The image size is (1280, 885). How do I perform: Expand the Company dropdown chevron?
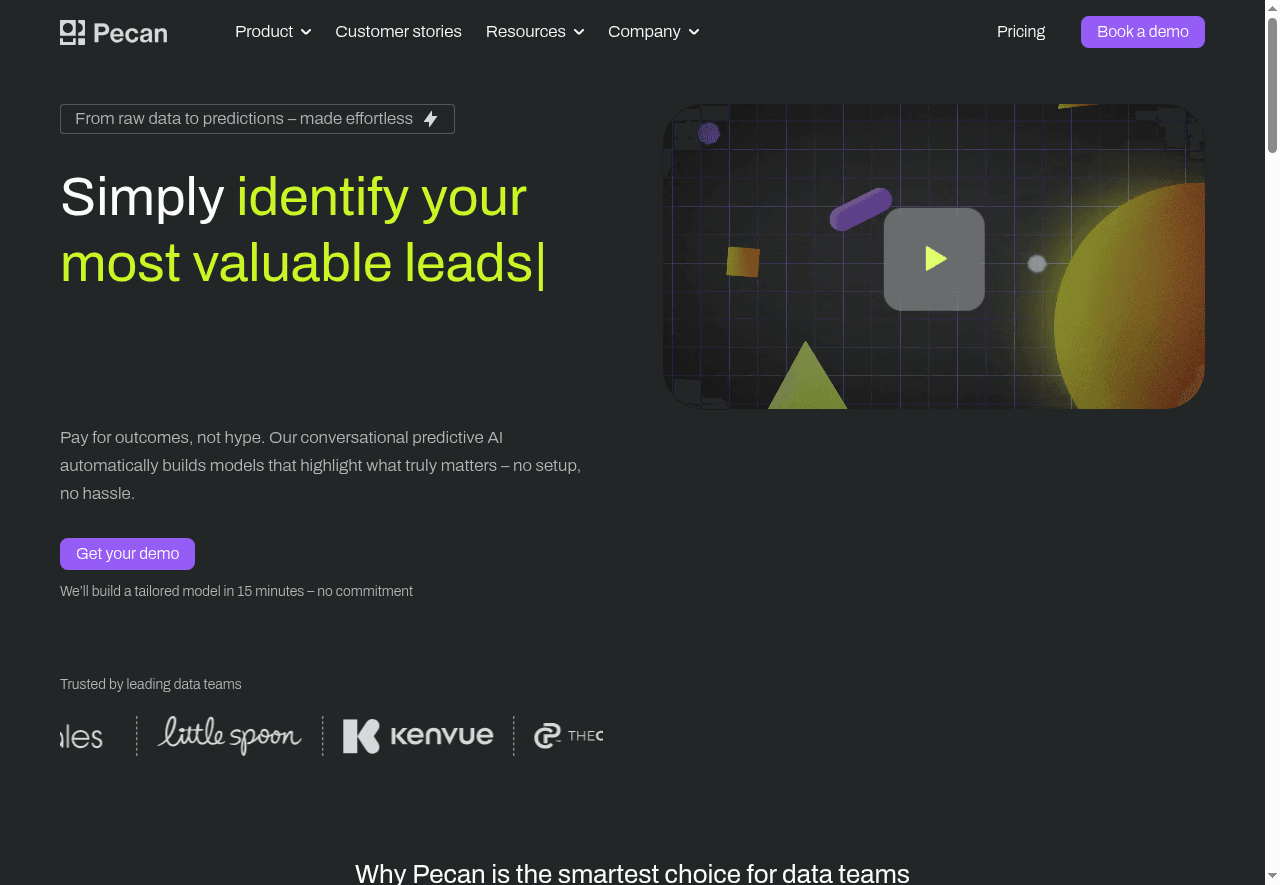point(694,32)
